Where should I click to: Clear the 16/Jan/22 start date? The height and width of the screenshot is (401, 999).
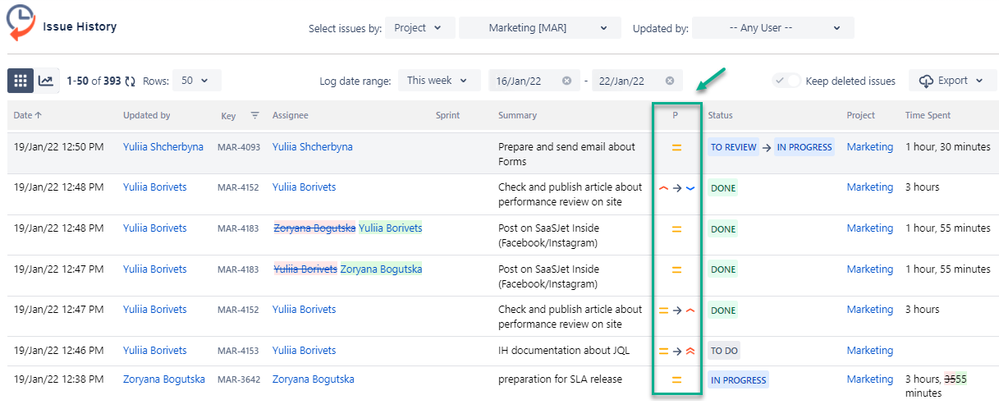coord(566,80)
